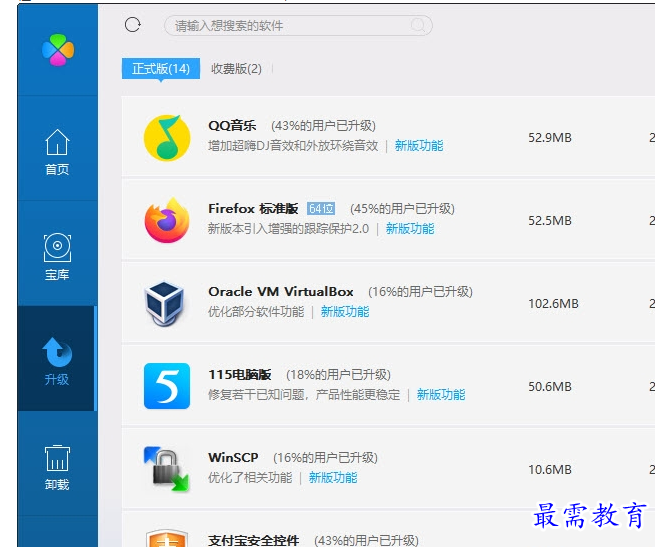Image resolution: width=655 pixels, height=547 pixels.
Task: Click the WinSCP title
Action: [234, 458]
